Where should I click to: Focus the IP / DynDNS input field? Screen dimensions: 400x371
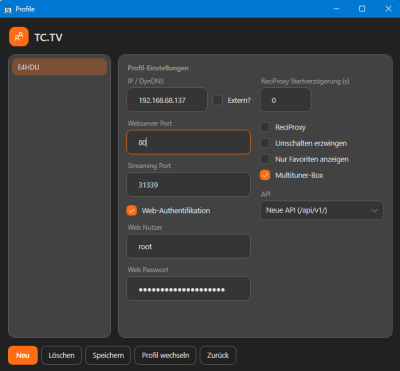(167, 100)
